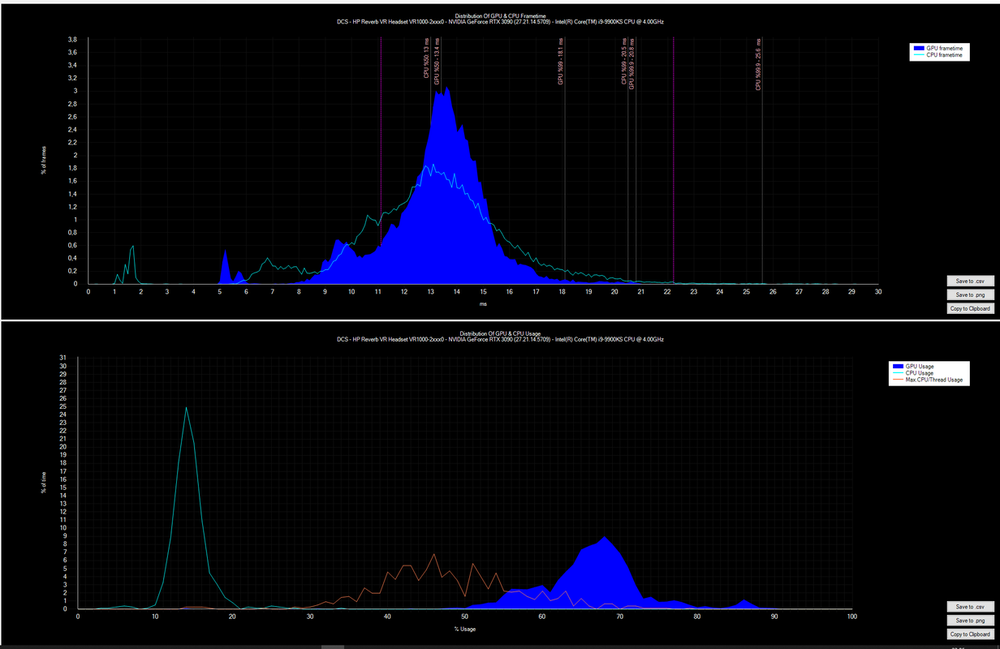Click 'Distribution Of GPU & CPU Frametime' title

click(x=500, y=16)
